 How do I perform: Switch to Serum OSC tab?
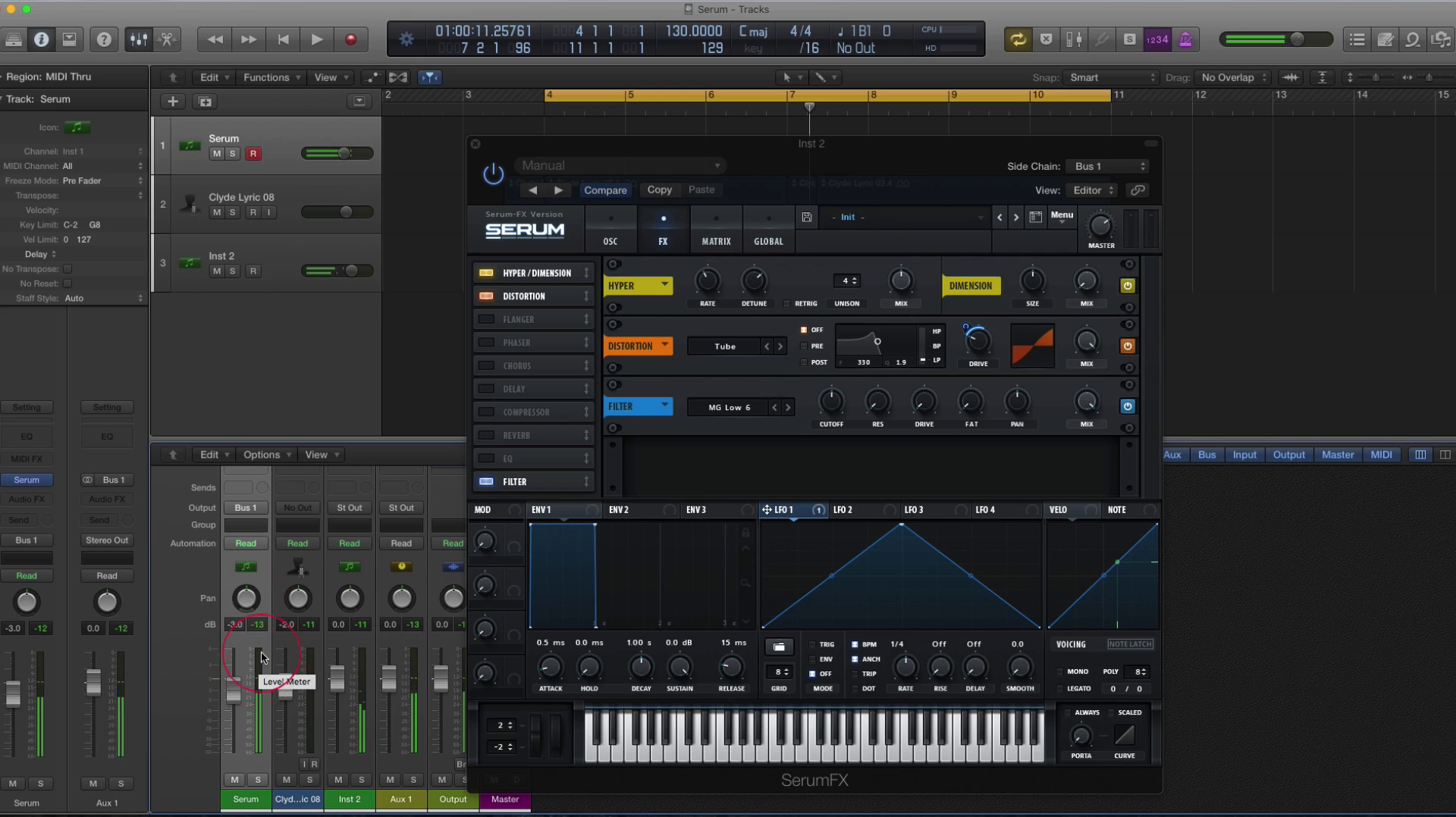pos(610,228)
